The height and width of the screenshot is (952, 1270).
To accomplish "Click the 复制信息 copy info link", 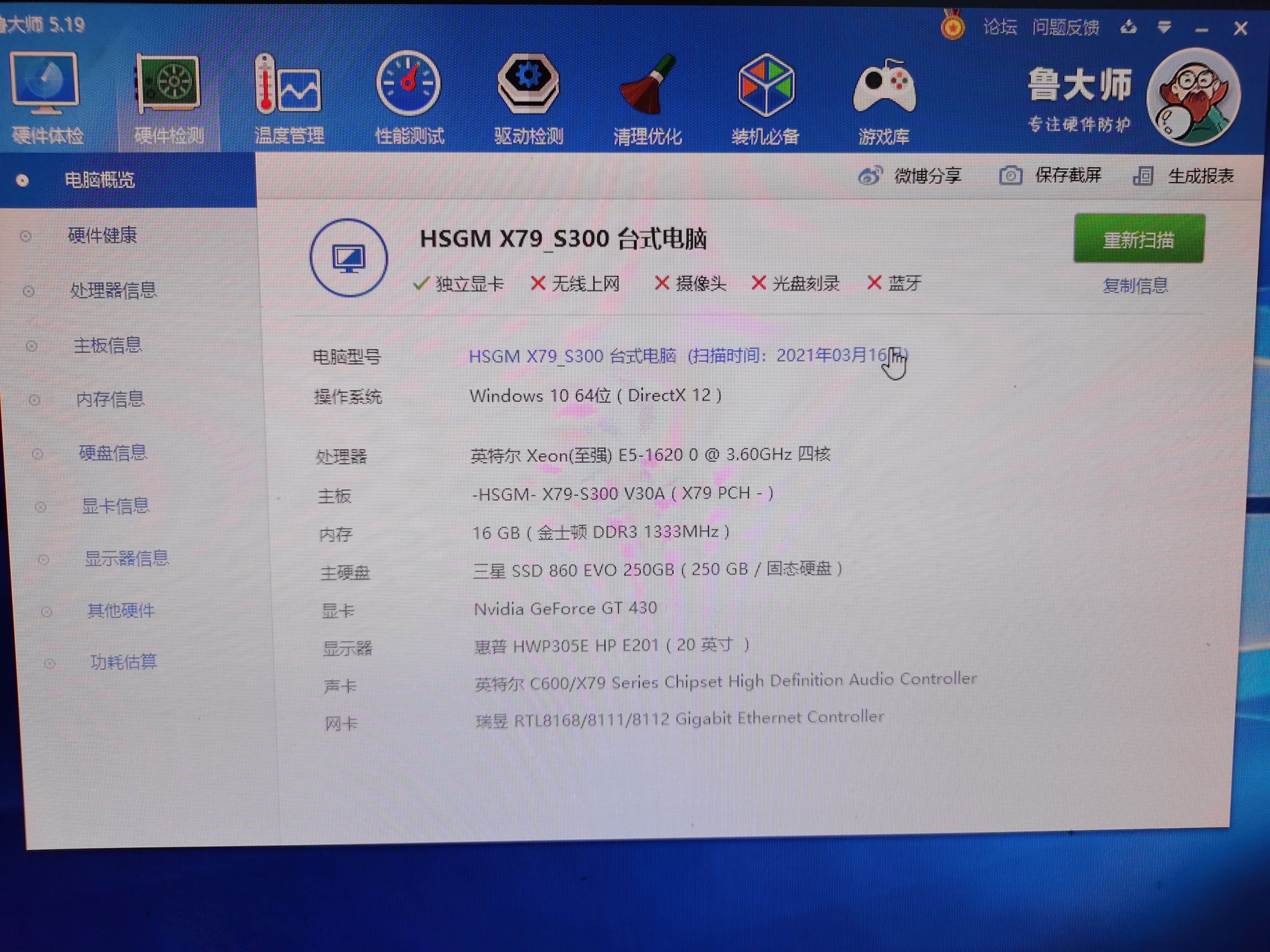I will click(x=1136, y=285).
